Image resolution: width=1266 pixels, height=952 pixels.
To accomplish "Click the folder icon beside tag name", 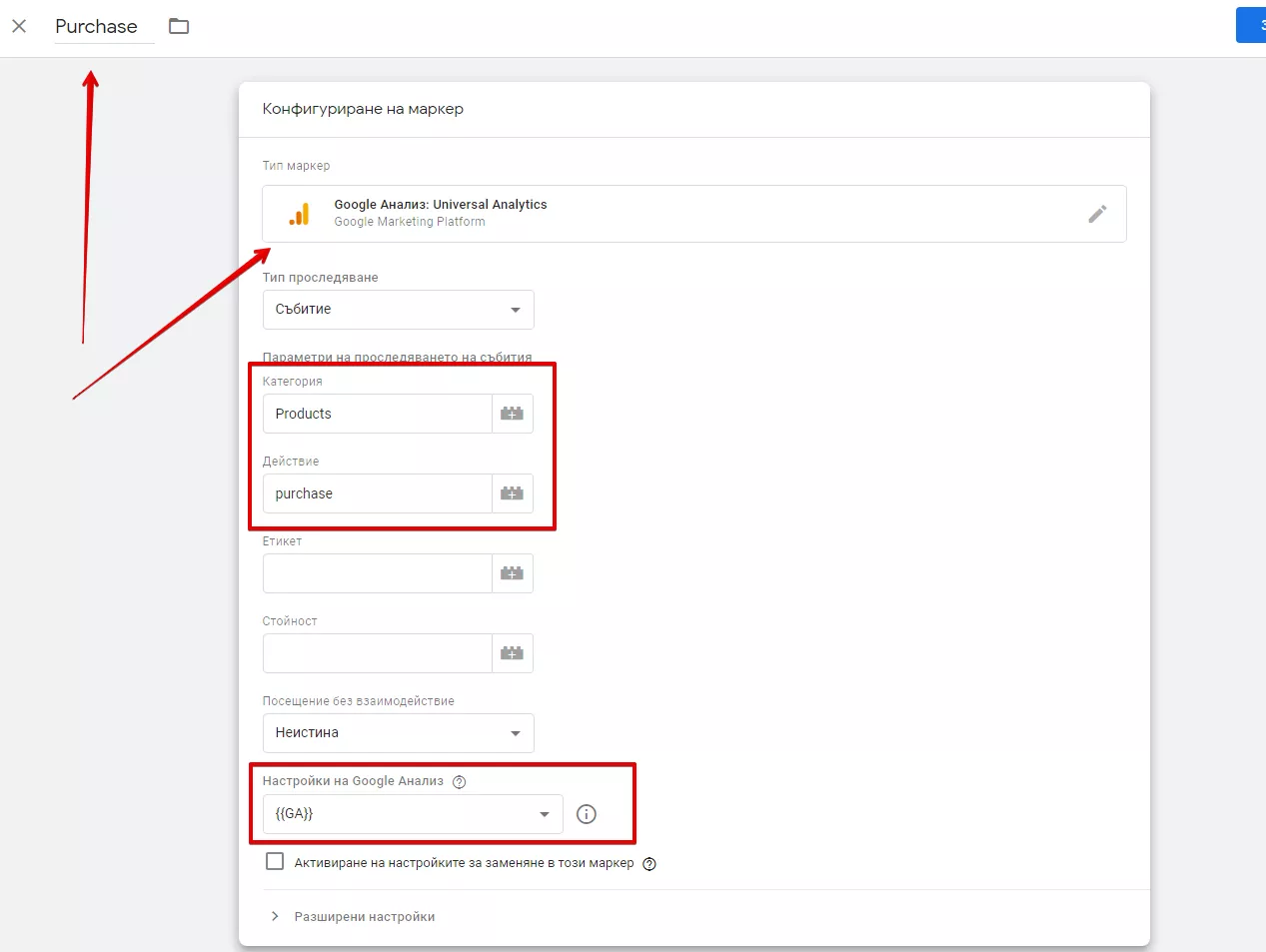I will pos(179,26).
